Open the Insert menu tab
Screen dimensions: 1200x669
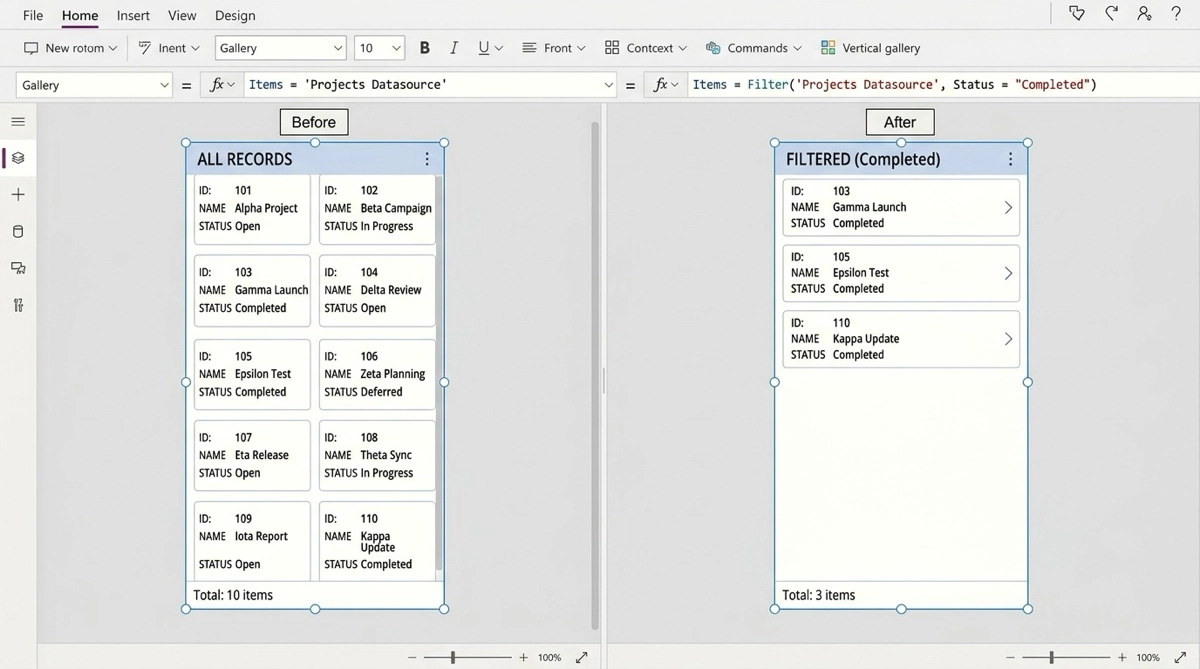[133, 15]
